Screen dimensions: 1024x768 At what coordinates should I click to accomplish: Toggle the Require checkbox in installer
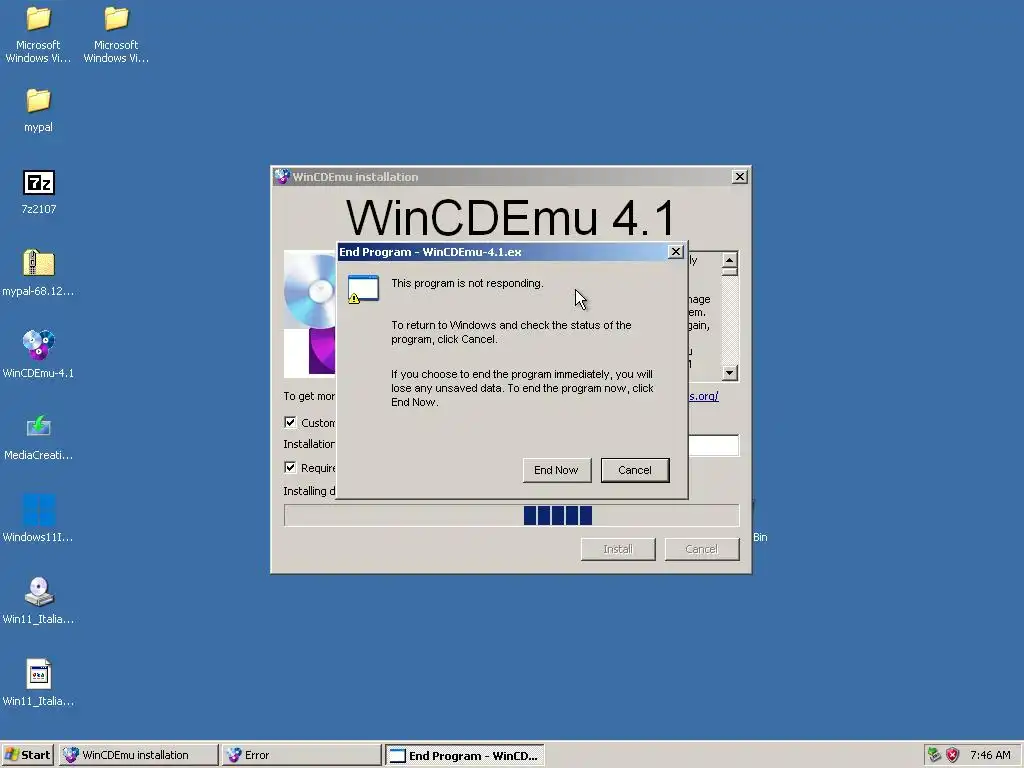click(290, 468)
